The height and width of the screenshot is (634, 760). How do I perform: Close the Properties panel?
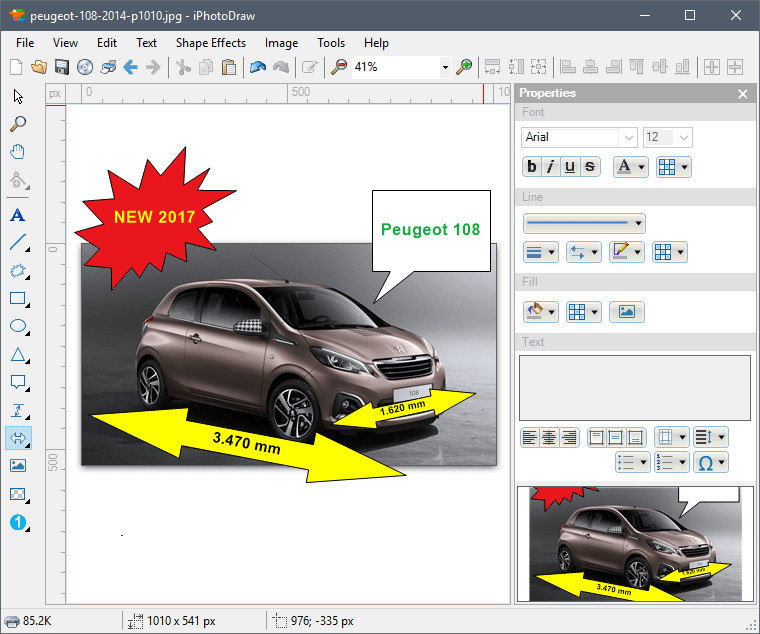(743, 94)
